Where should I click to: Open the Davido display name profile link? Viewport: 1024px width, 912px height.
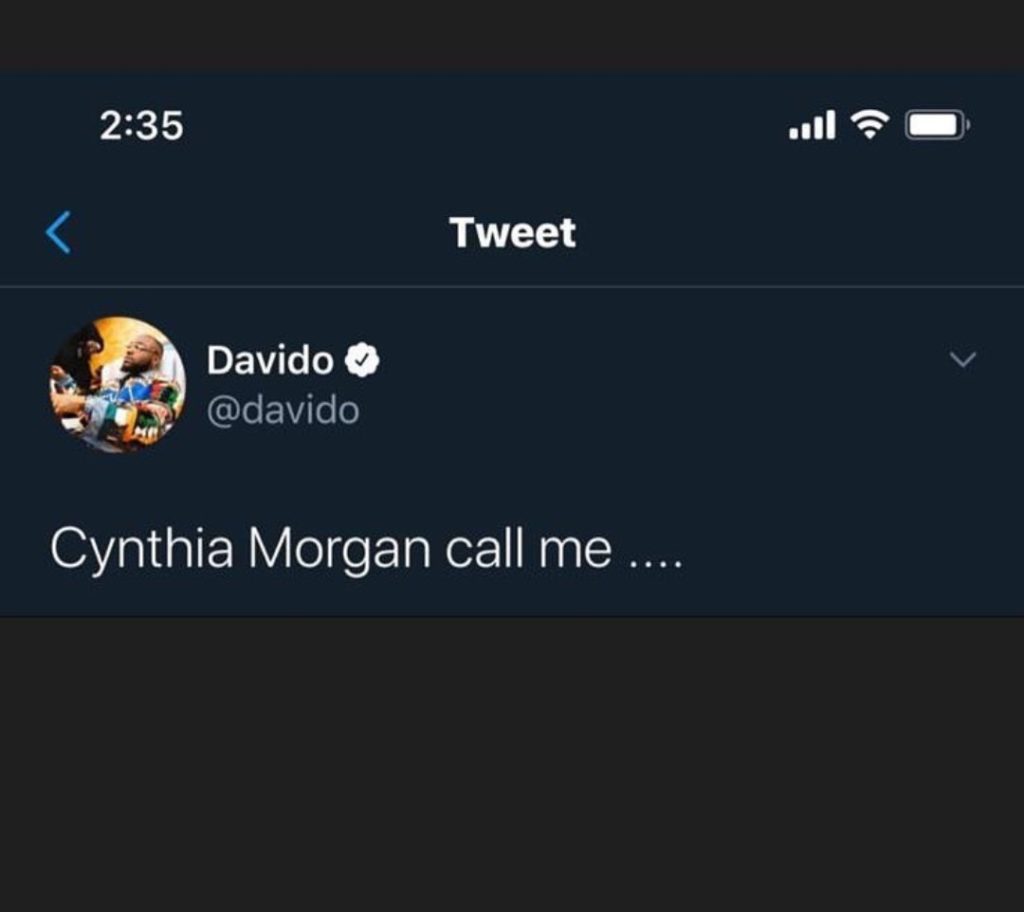[270, 360]
